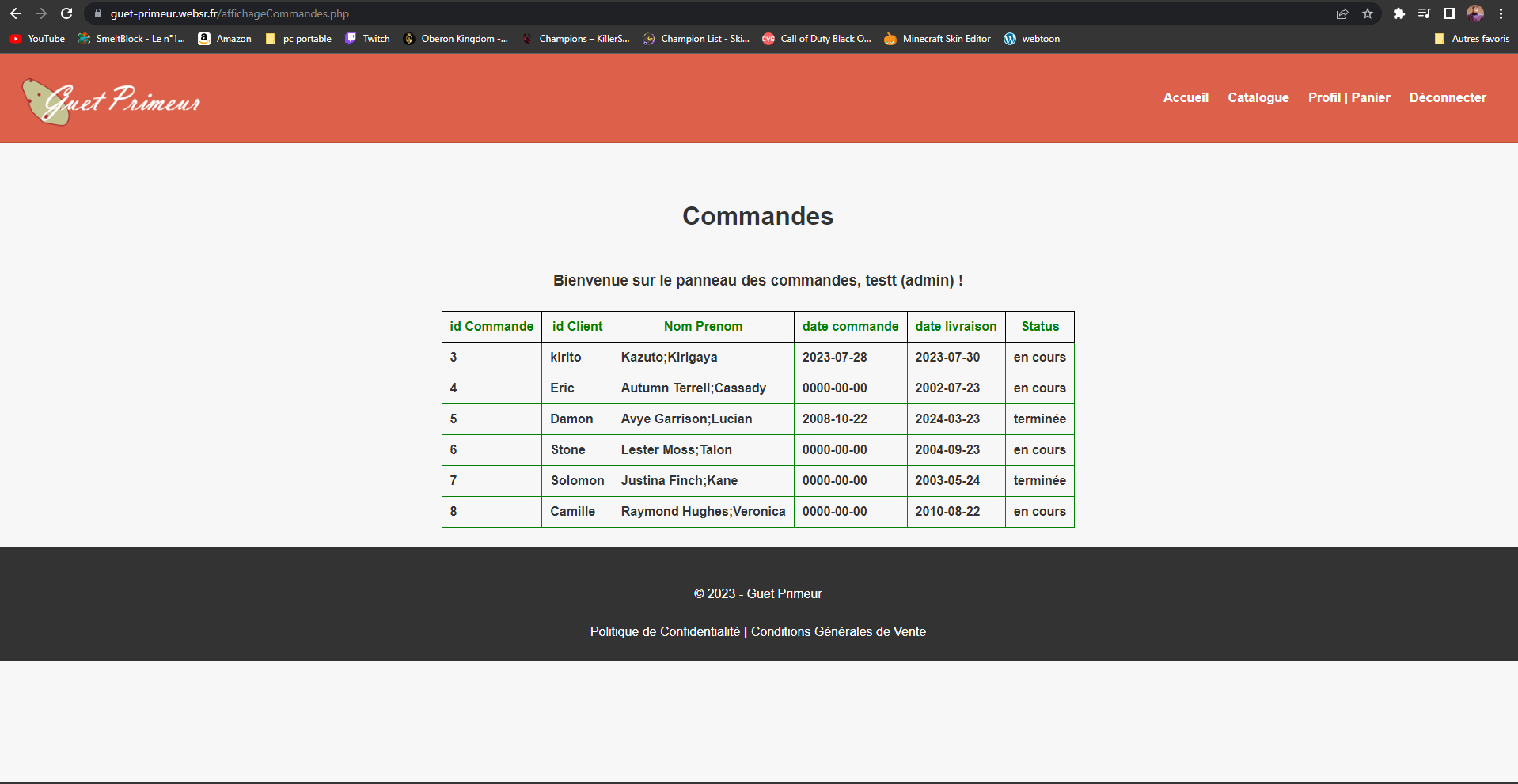Viewport: 1518px width, 784px height.
Task: Open the Chrome three-dot menu
Action: click(1501, 13)
